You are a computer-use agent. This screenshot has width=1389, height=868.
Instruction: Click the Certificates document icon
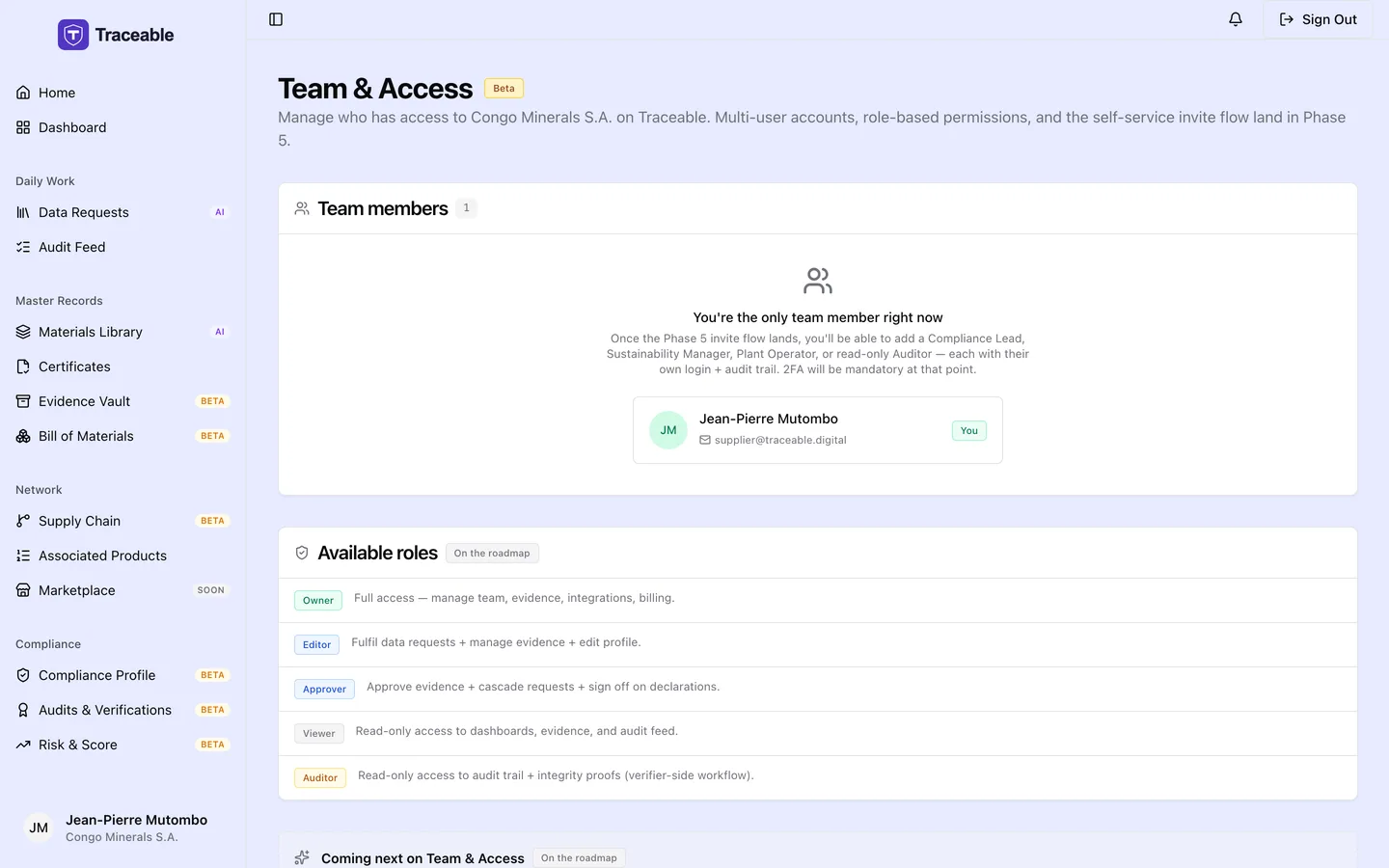23,366
